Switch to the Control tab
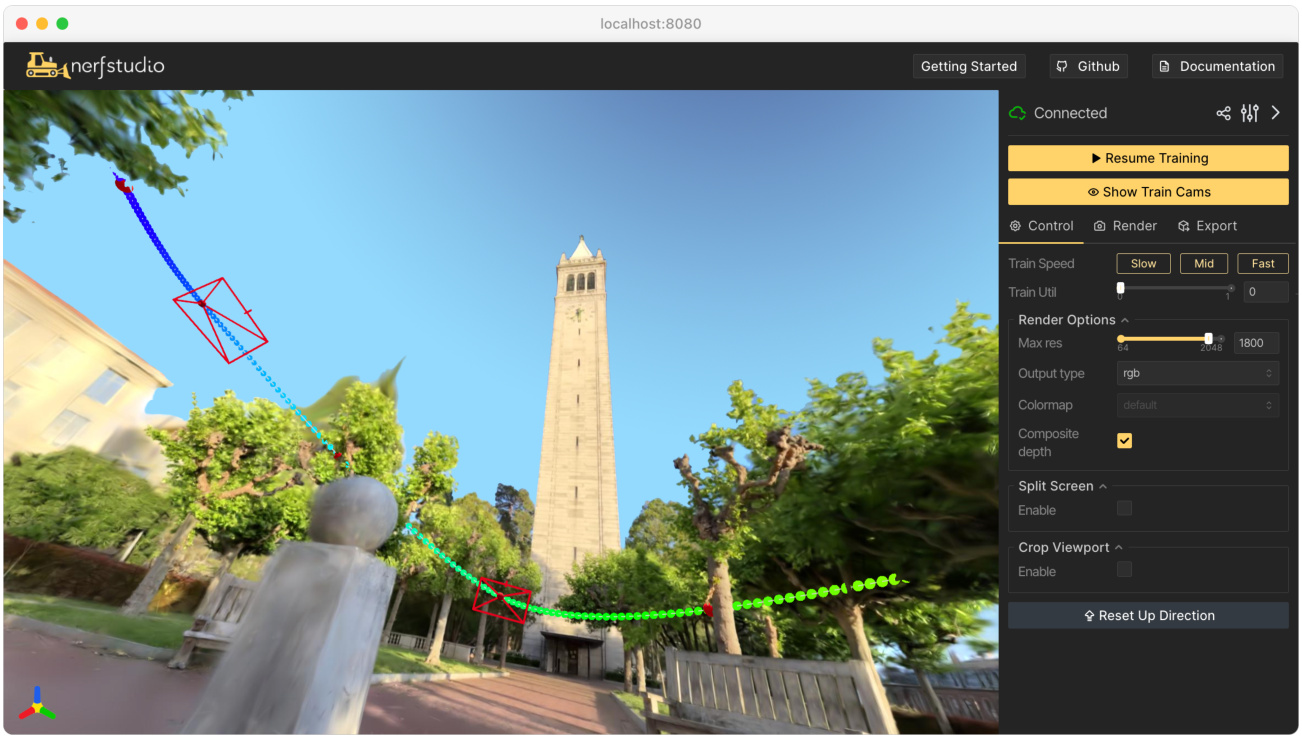This screenshot has width=1302, height=738. click(x=1041, y=226)
